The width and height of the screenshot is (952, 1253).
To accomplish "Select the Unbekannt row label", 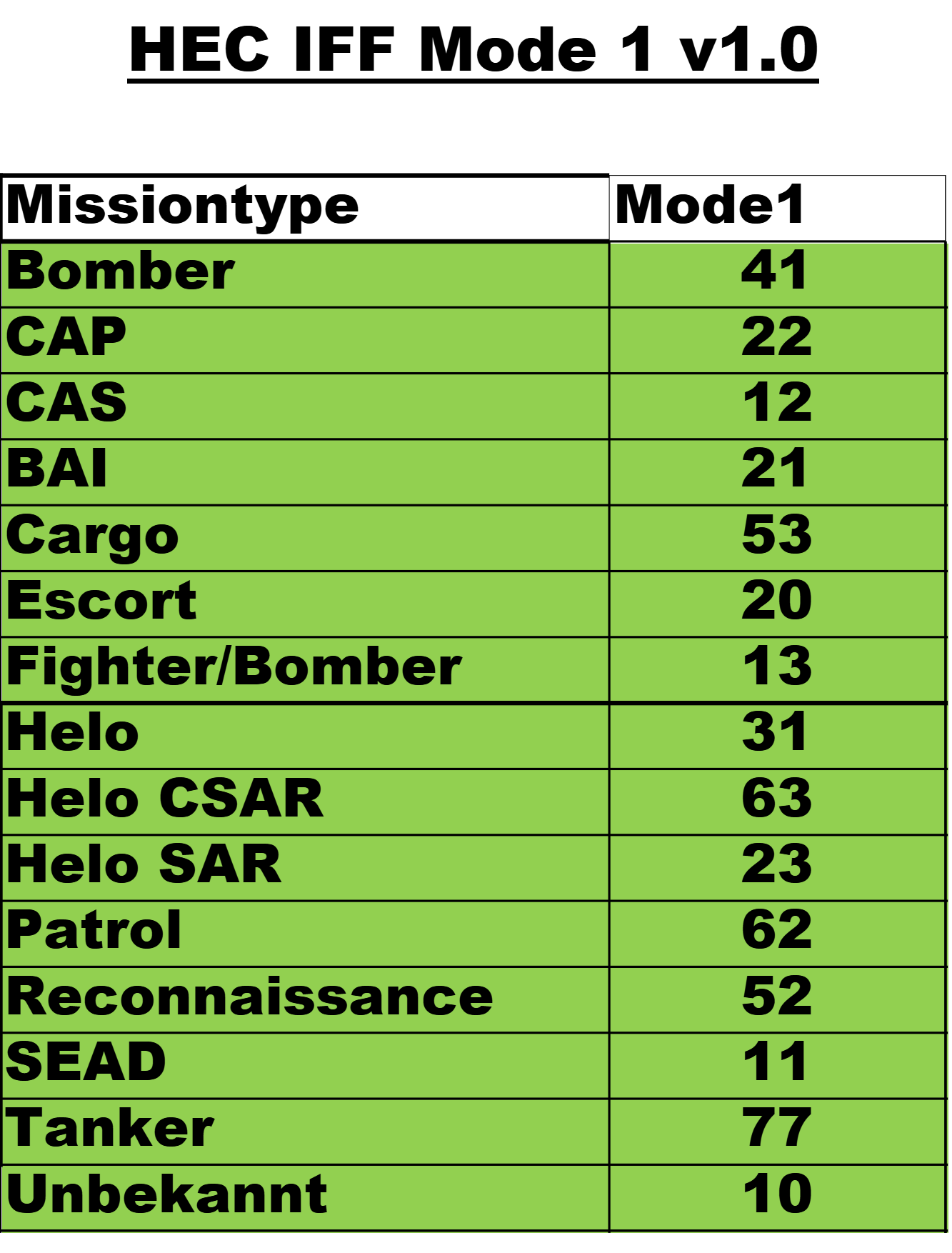I will tap(167, 1196).
